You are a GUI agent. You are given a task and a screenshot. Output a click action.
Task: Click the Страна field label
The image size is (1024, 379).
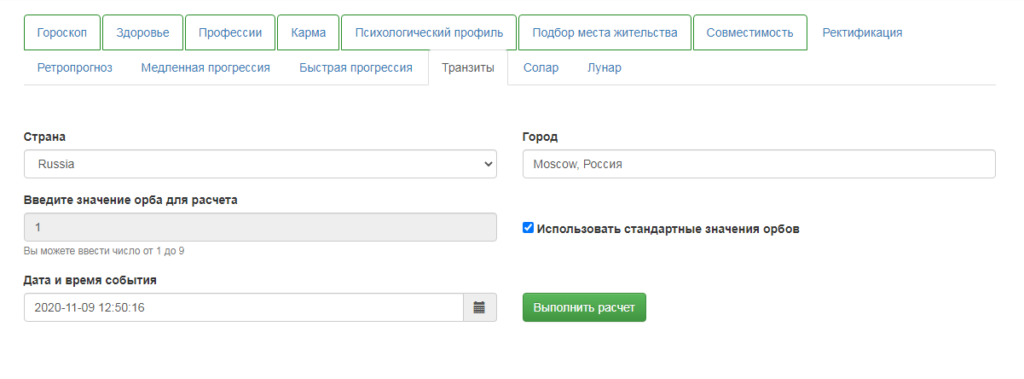(x=44, y=137)
